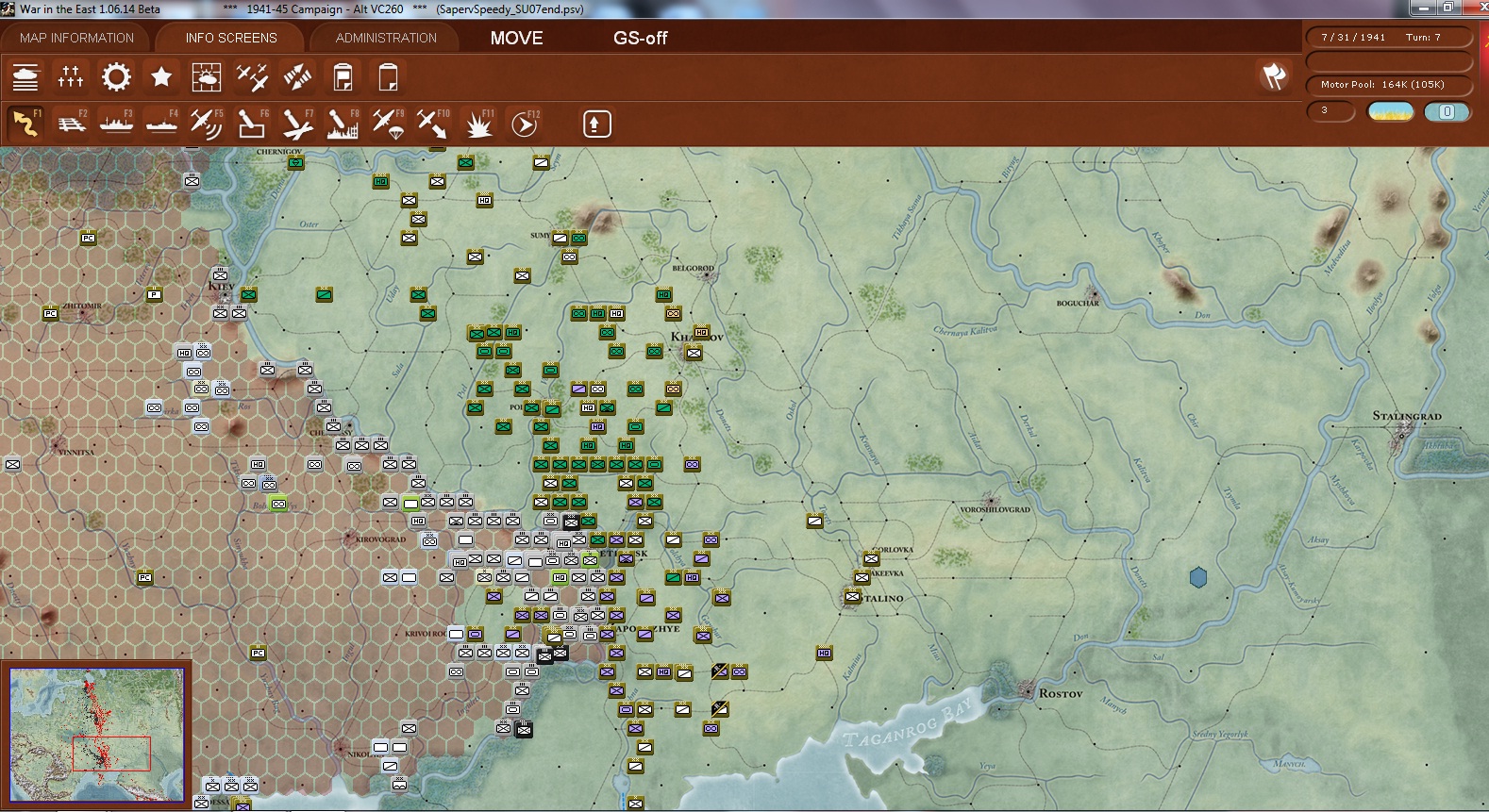The image size is (1489, 812).
Task: Click the Kirovograd city label
Action: 380,539
